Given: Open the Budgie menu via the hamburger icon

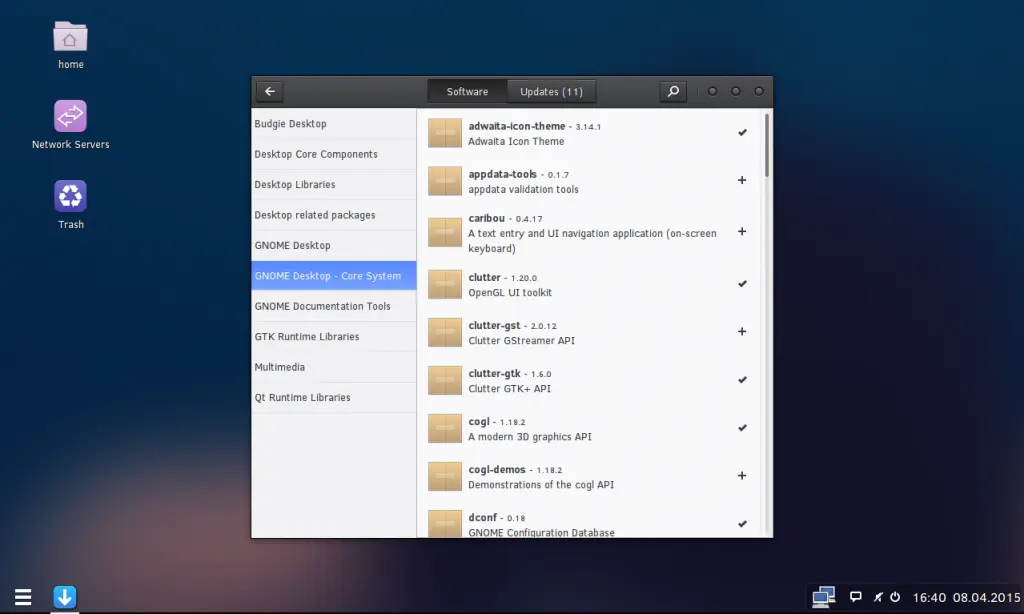Looking at the screenshot, I should click(23, 597).
